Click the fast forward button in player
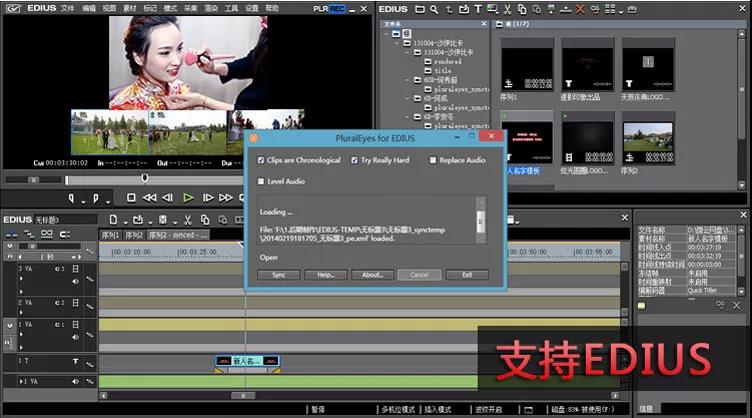The width and height of the screenshot is (752, 418). click(x=225, y=197)
